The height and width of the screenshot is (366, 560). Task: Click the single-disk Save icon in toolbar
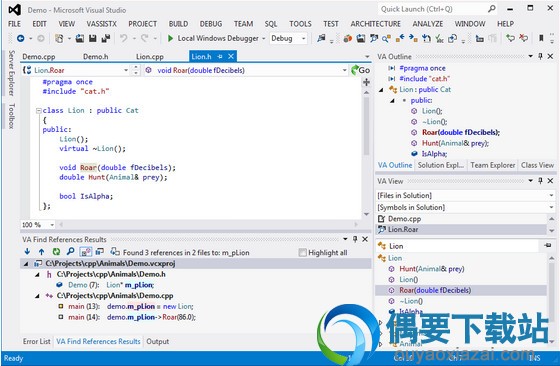click(x=93, y=38)
